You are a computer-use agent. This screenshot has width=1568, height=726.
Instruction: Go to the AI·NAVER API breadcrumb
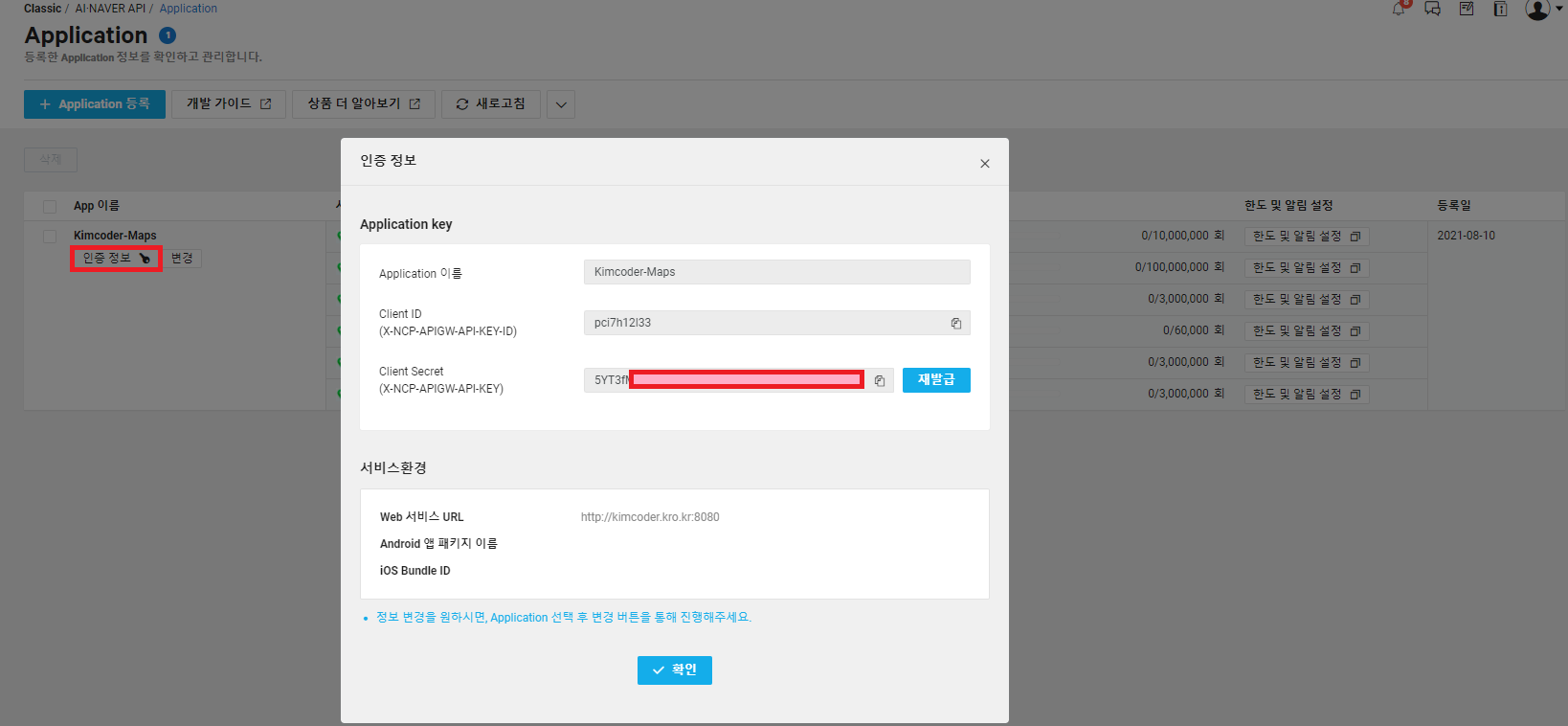click(110, 9)
